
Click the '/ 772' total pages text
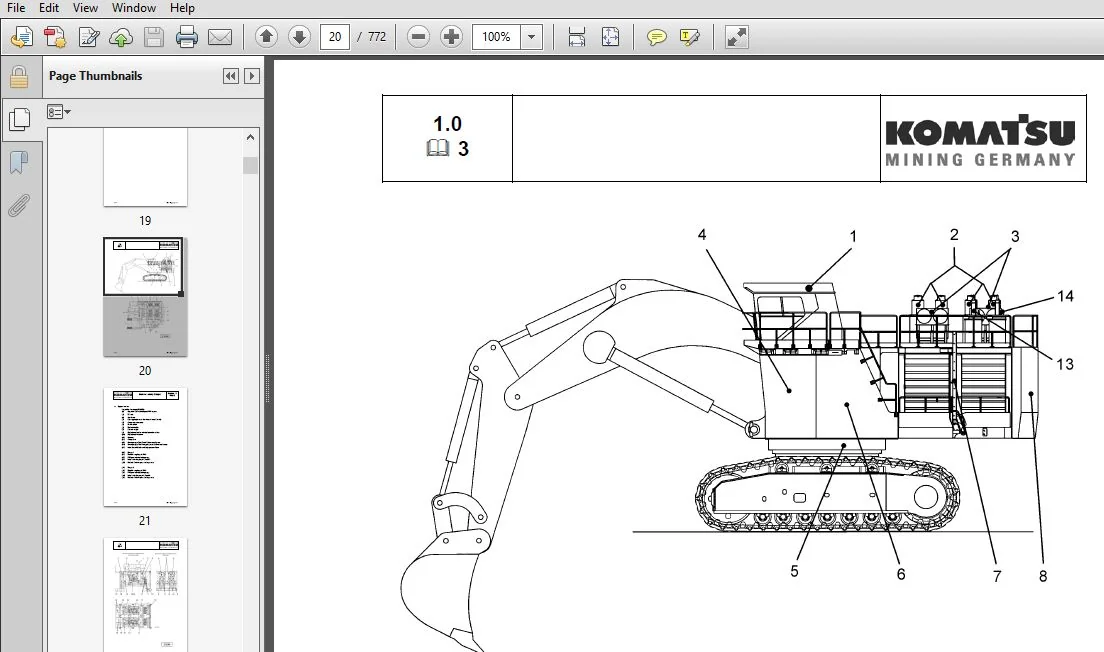(372, 37)
